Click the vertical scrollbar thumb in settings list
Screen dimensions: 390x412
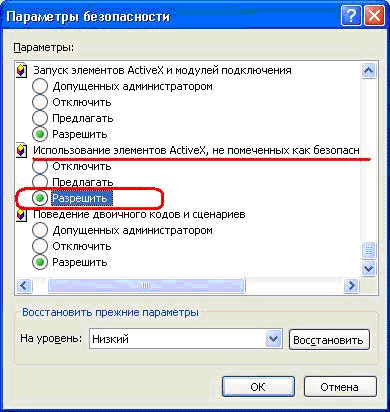(369, 250)
